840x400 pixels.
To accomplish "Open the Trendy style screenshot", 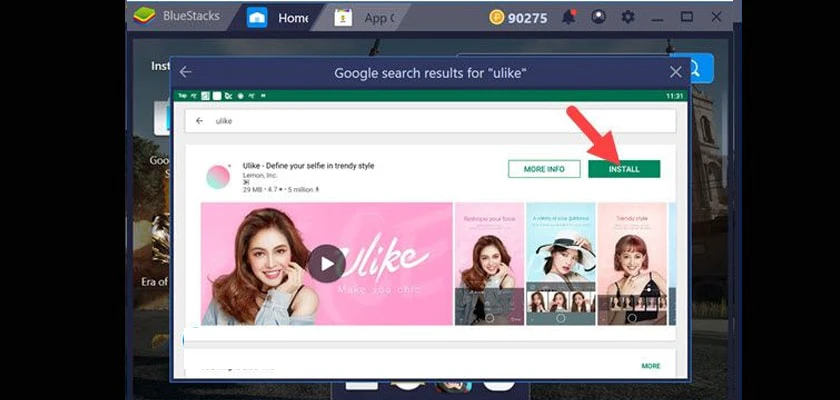I will pos(632,263).
